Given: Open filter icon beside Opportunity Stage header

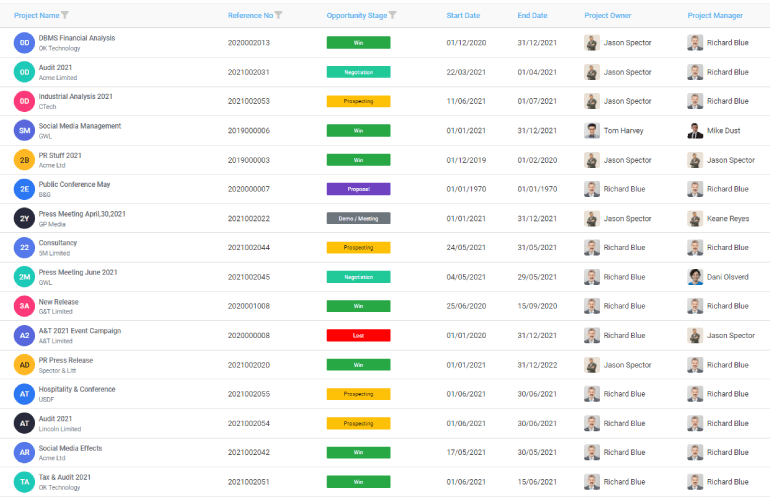Looking at the screenshot, I should coord(392,15).
